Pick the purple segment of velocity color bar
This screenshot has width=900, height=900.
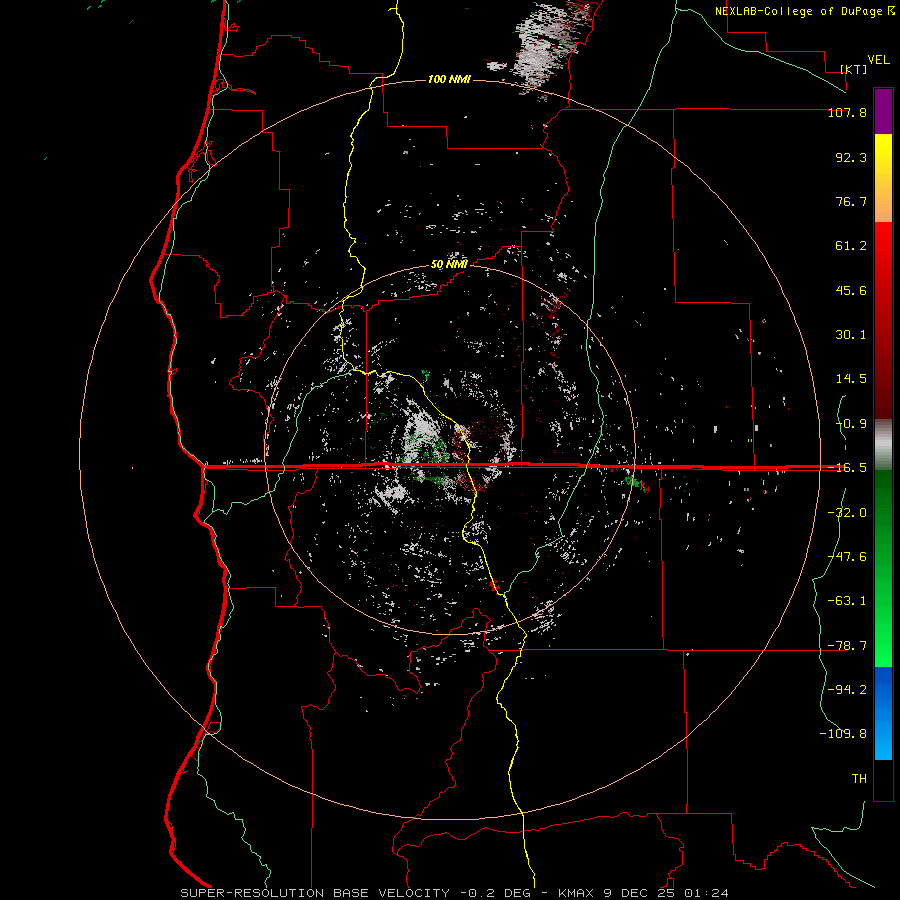(x=883, y=111)
